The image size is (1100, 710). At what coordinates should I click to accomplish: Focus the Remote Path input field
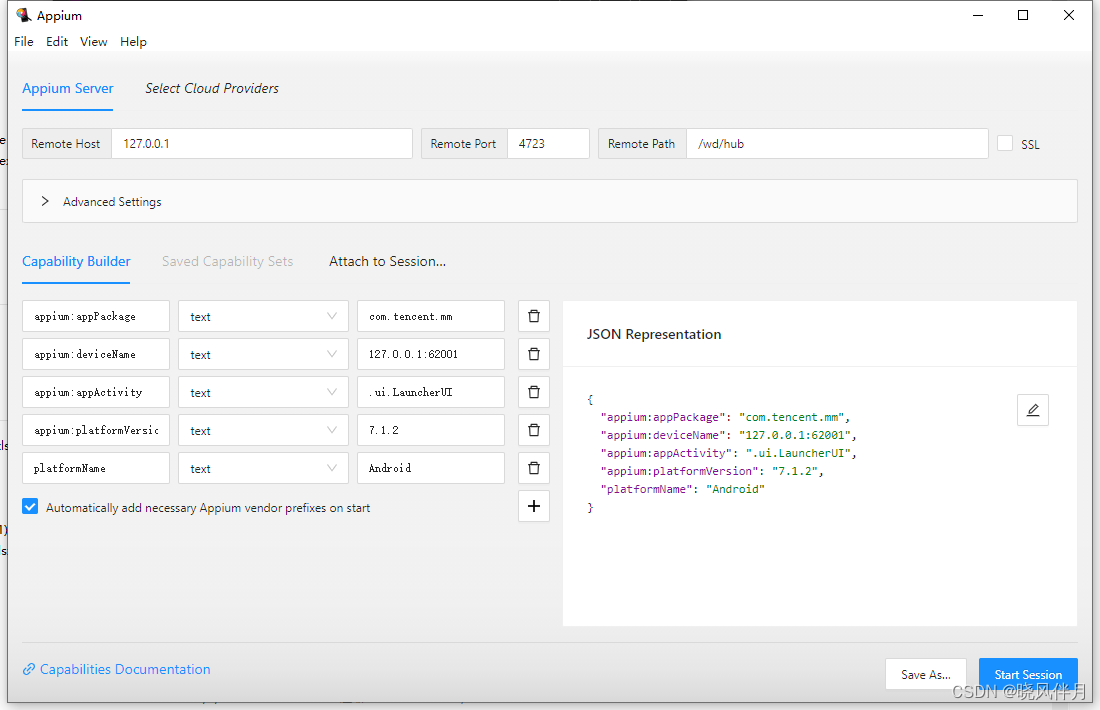(837, 143)
